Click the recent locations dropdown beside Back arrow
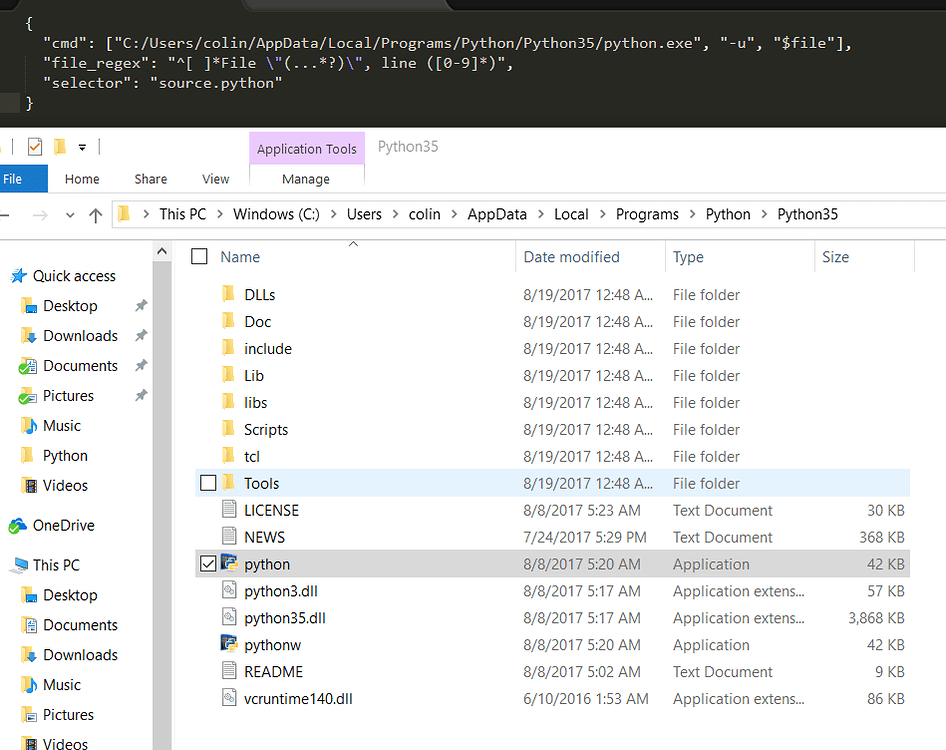Screen dimensions: 946x750 point(69,214)
